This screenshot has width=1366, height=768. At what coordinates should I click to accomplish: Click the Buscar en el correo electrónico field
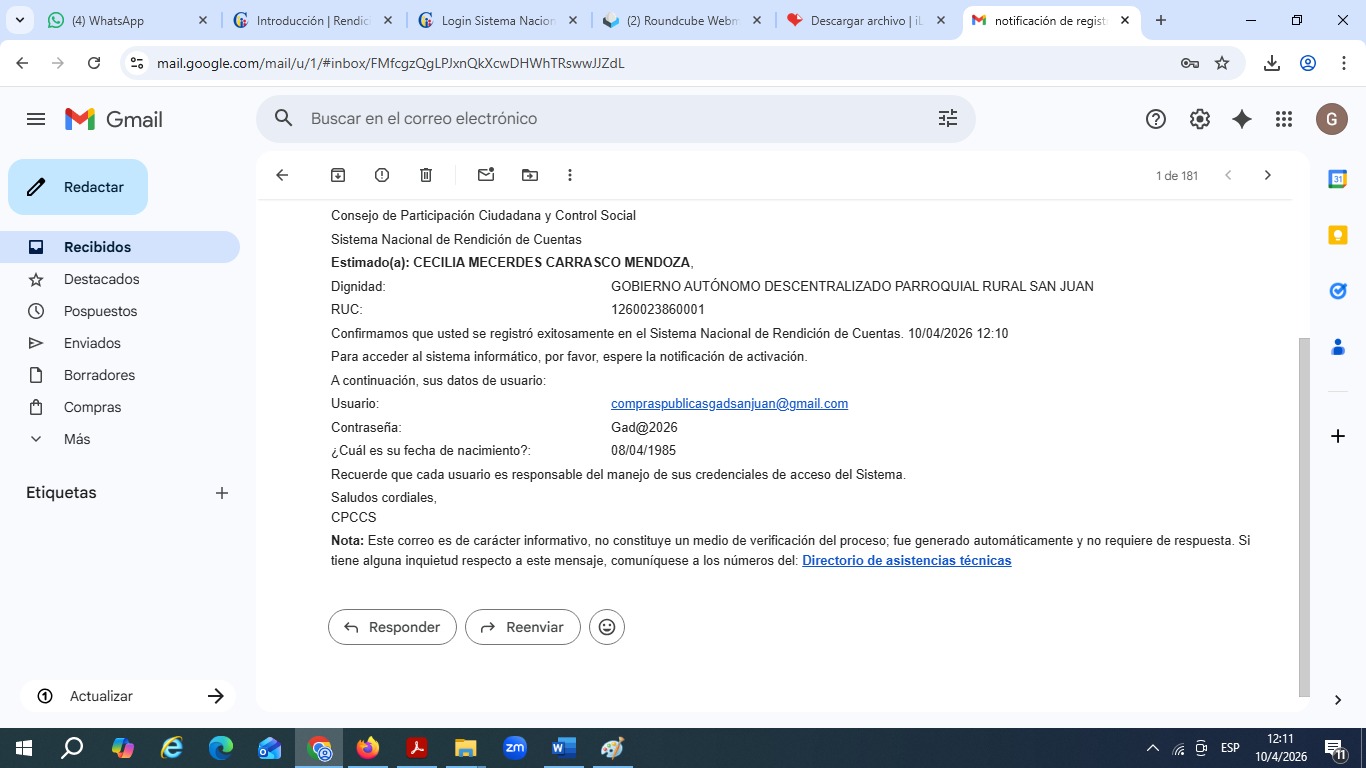click(600, 119)
